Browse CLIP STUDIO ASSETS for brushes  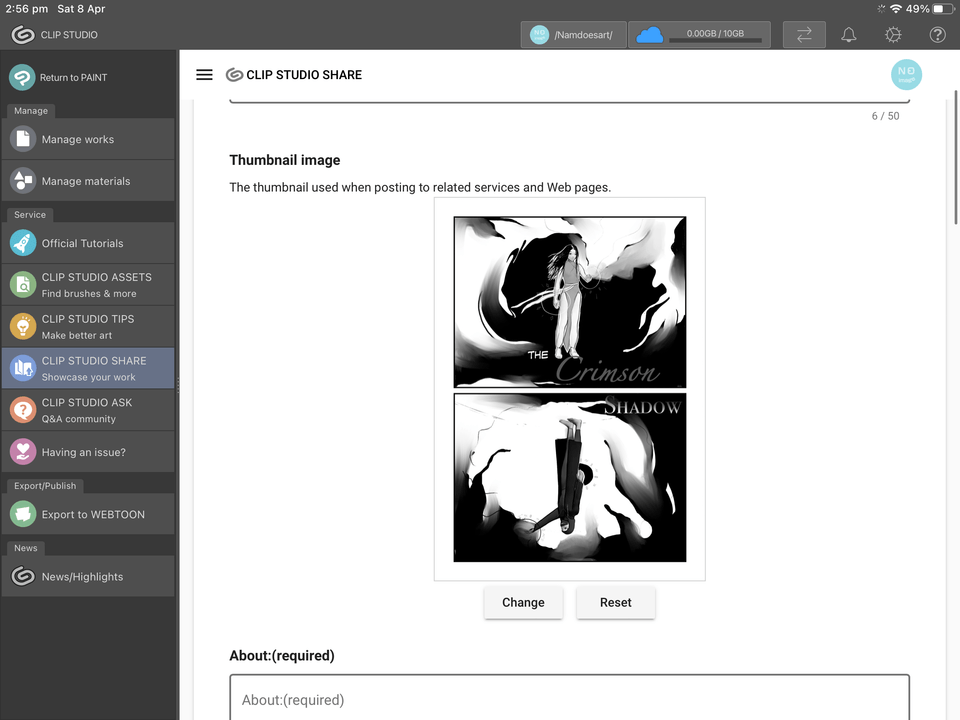point(88,284)
